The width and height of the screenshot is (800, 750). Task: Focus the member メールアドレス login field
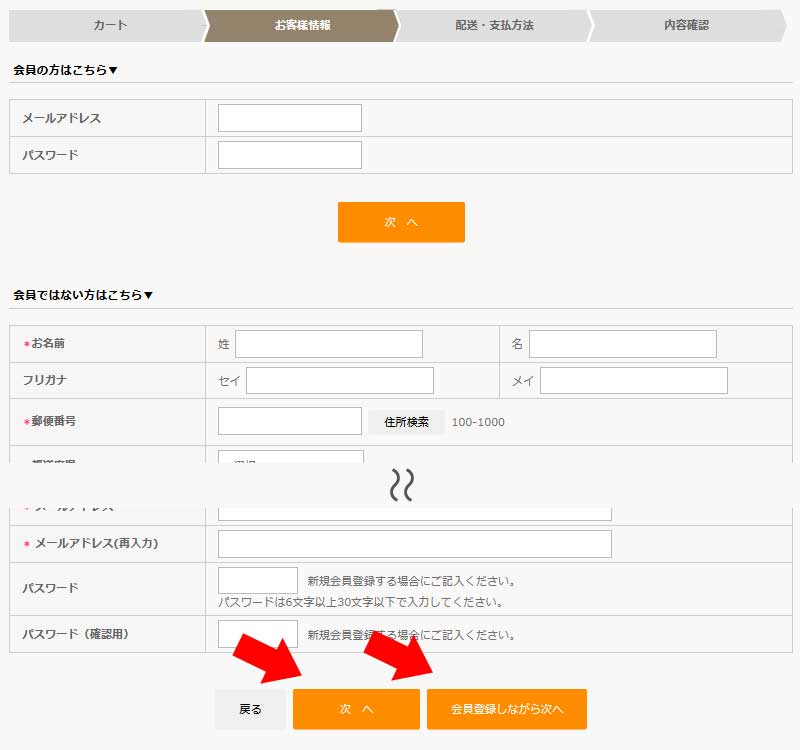[x=289, y=118]
